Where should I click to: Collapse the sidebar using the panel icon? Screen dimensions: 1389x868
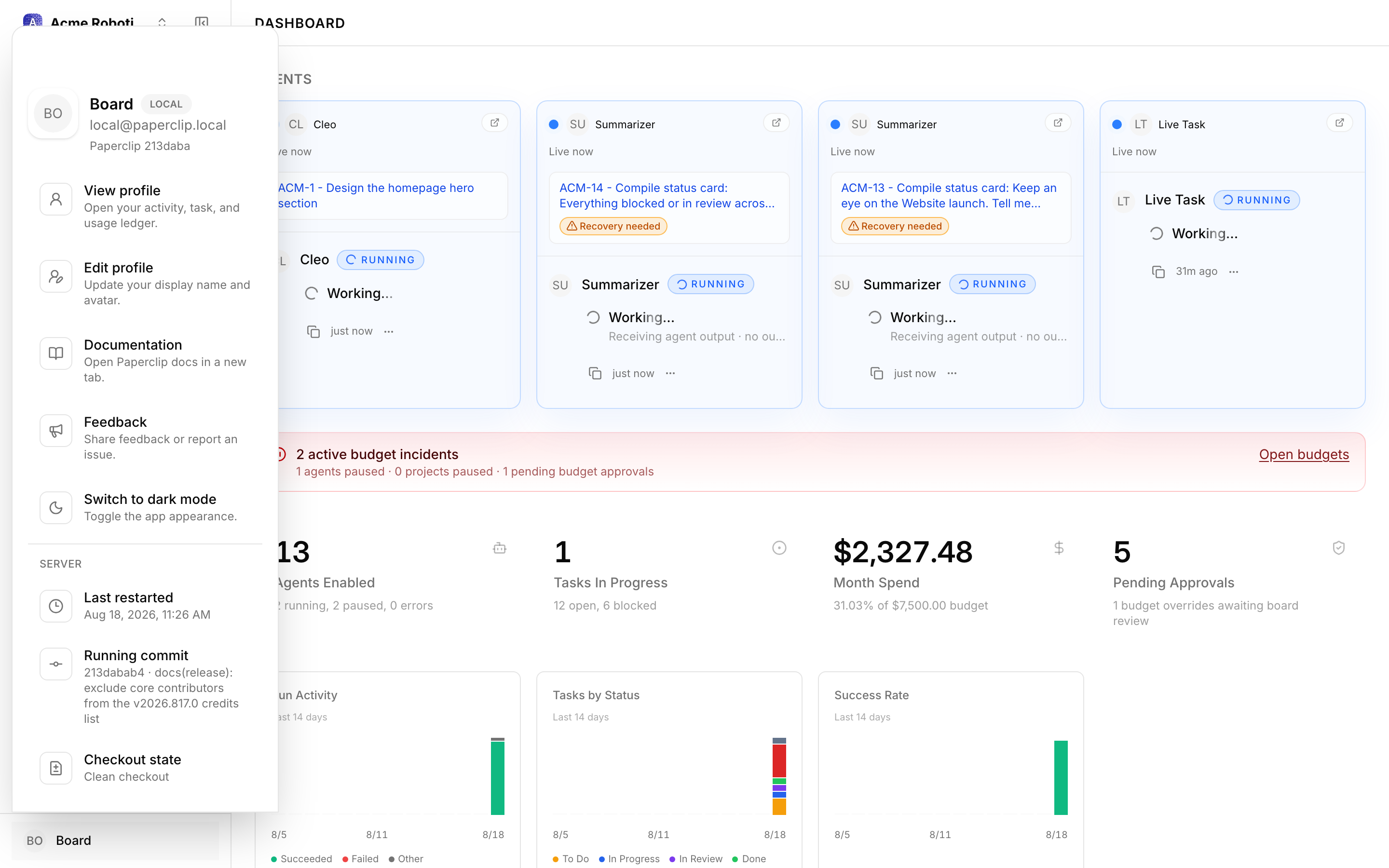(202, 22)
